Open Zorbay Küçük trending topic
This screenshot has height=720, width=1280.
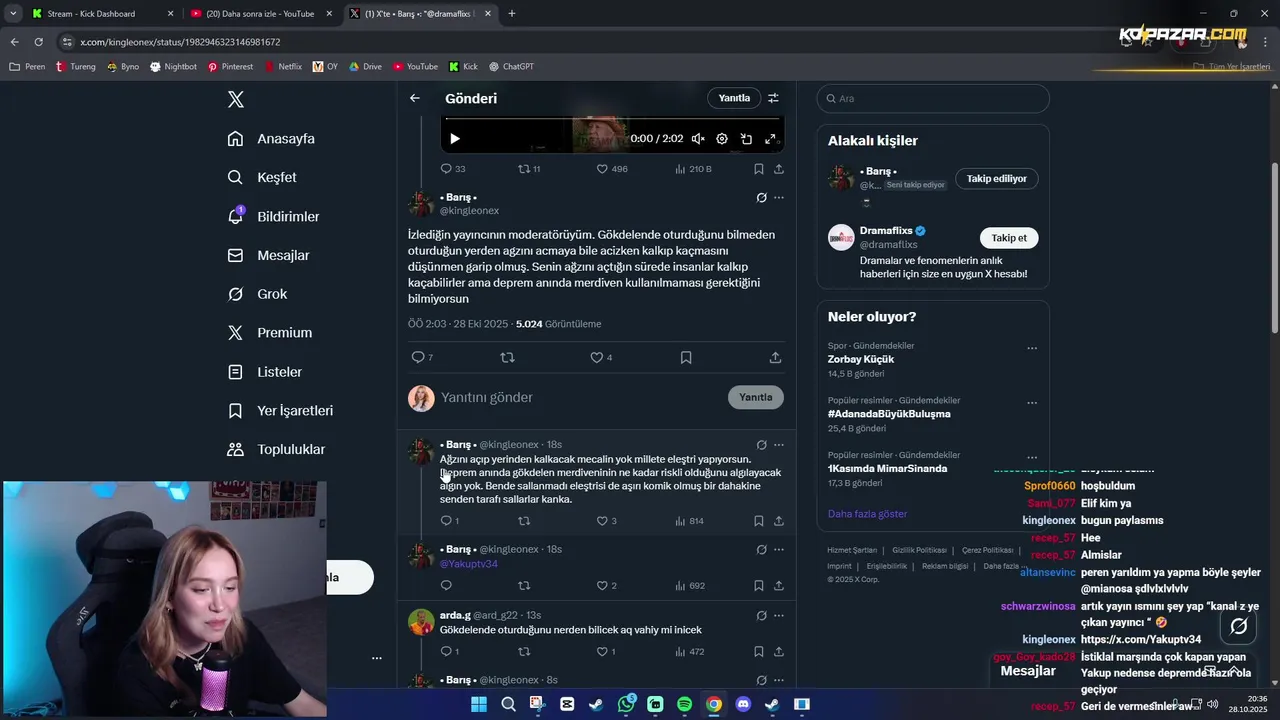click(861, 359)
